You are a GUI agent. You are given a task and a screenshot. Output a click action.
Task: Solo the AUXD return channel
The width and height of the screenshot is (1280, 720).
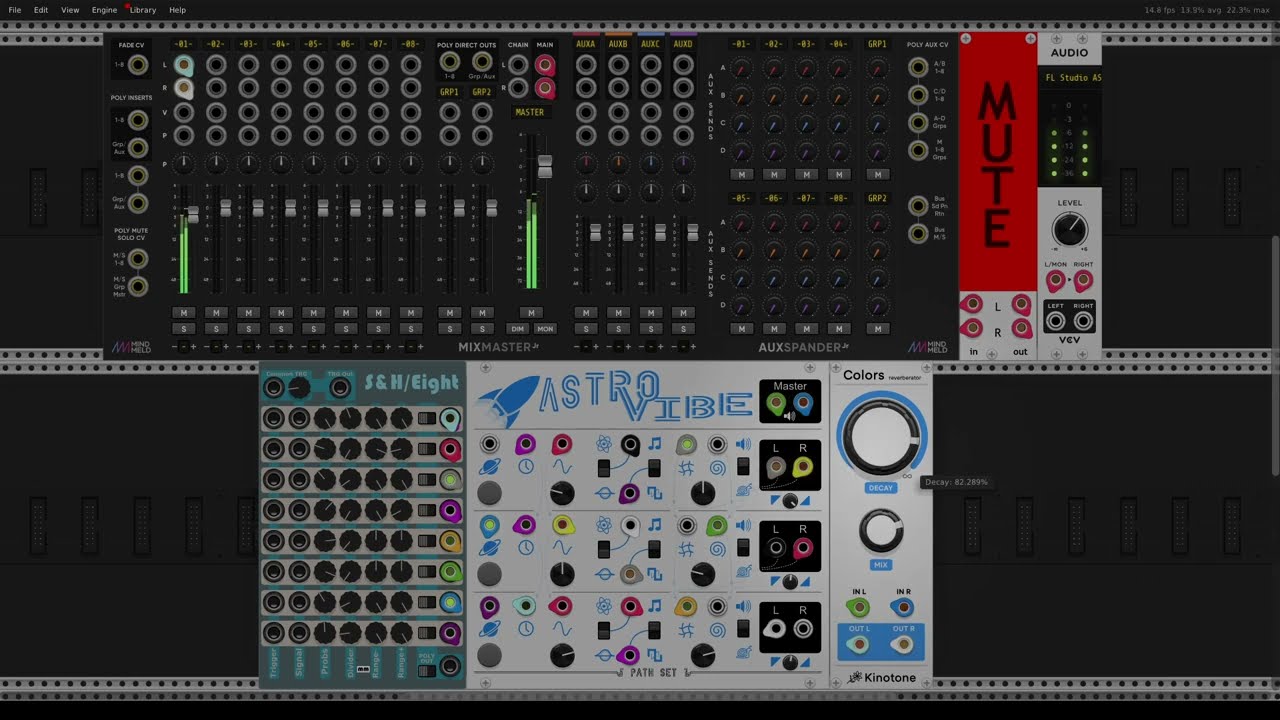click(683, 328)
